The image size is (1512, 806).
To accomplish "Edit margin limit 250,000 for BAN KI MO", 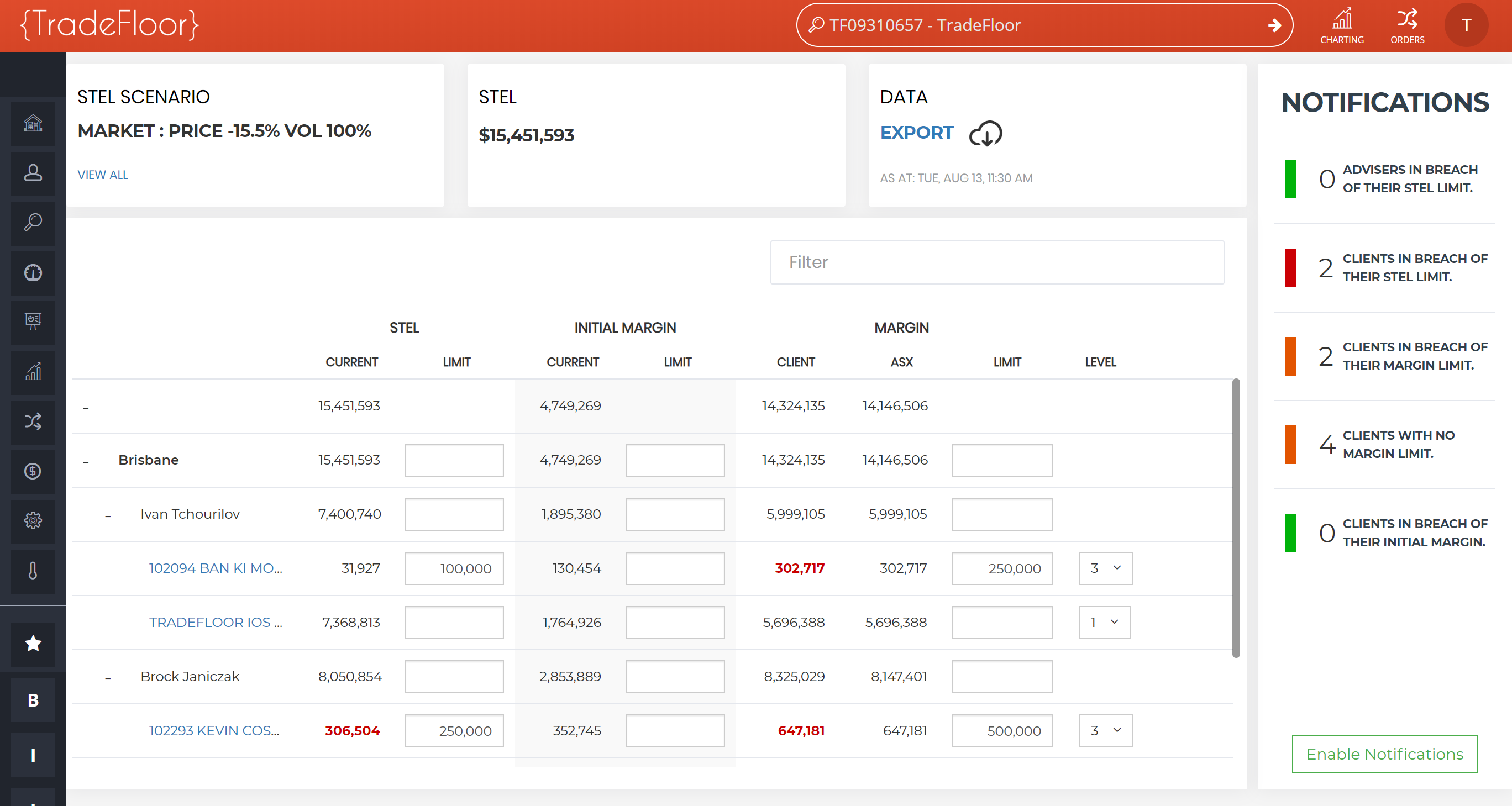I will pyautogui.click(x=1002, y=568).
